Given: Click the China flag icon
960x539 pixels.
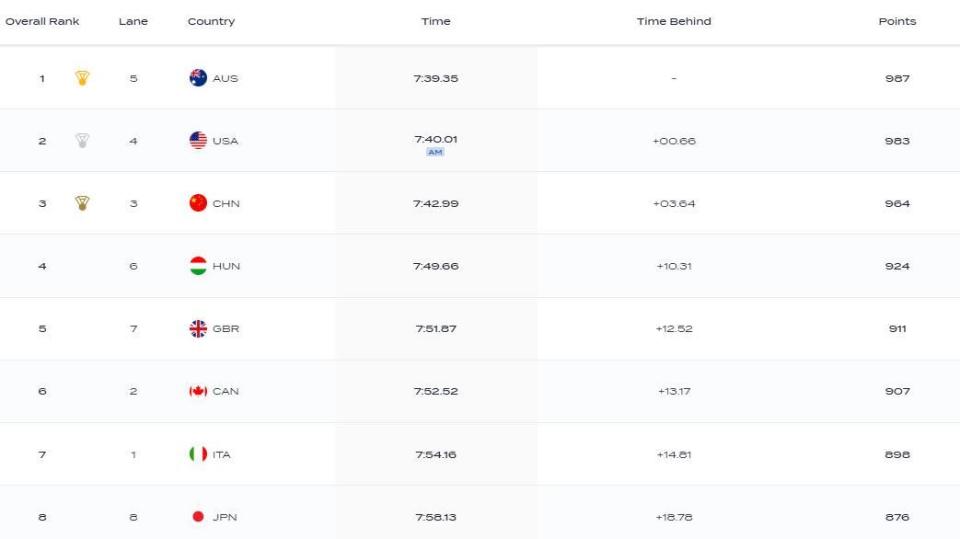Looking at the screenshot, I should [198, 203].
